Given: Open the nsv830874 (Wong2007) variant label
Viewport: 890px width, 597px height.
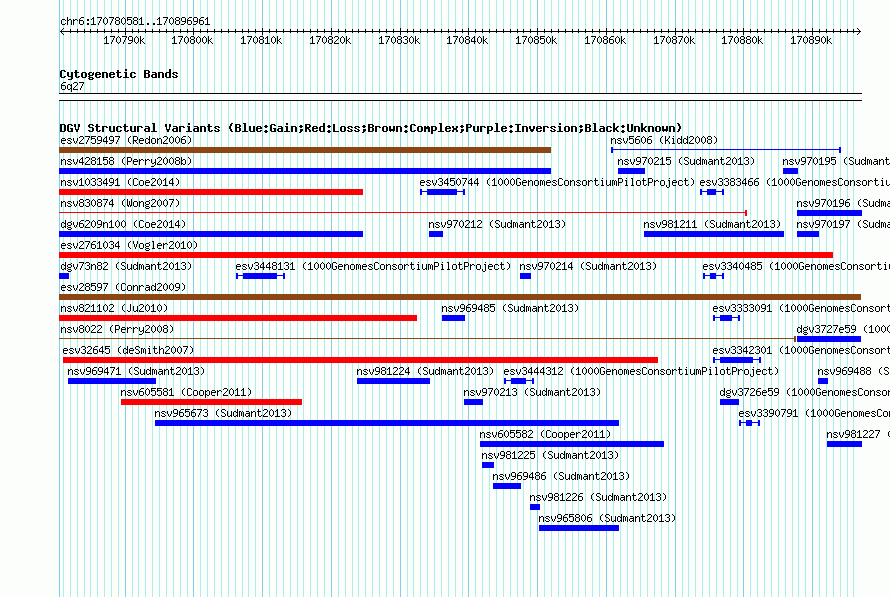Looking at the screenshot, I should click(x=120, y=203).
